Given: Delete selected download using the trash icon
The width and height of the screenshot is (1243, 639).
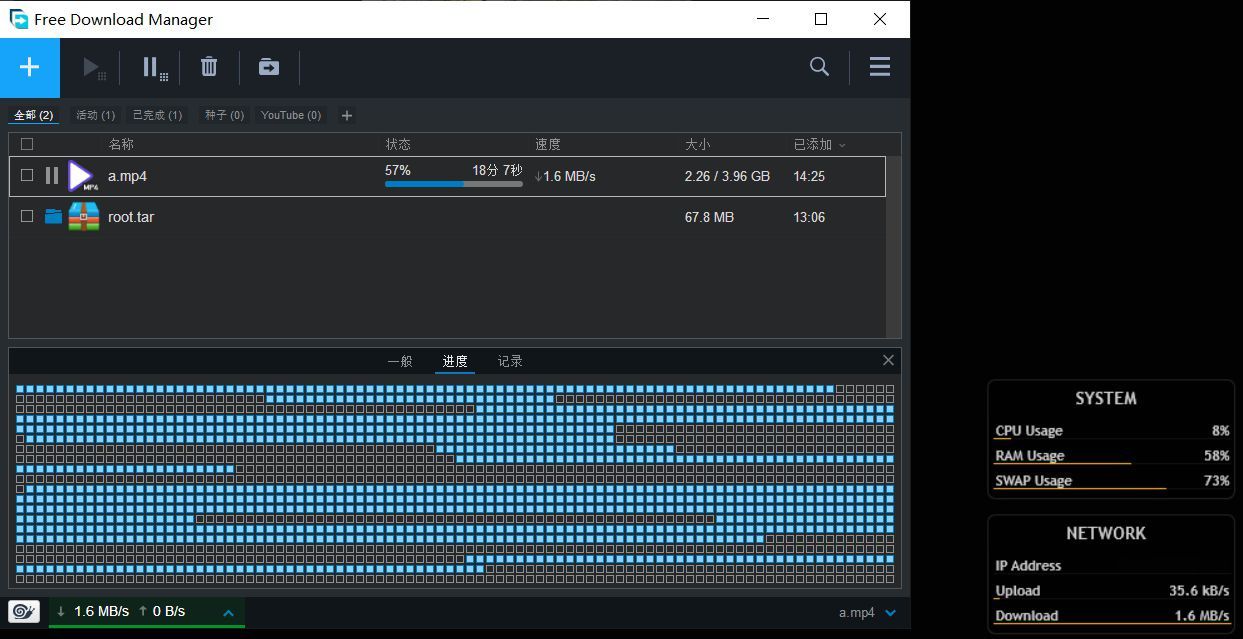Looking at the screenshot, I should pyautogui.click(x=209, y=67).
